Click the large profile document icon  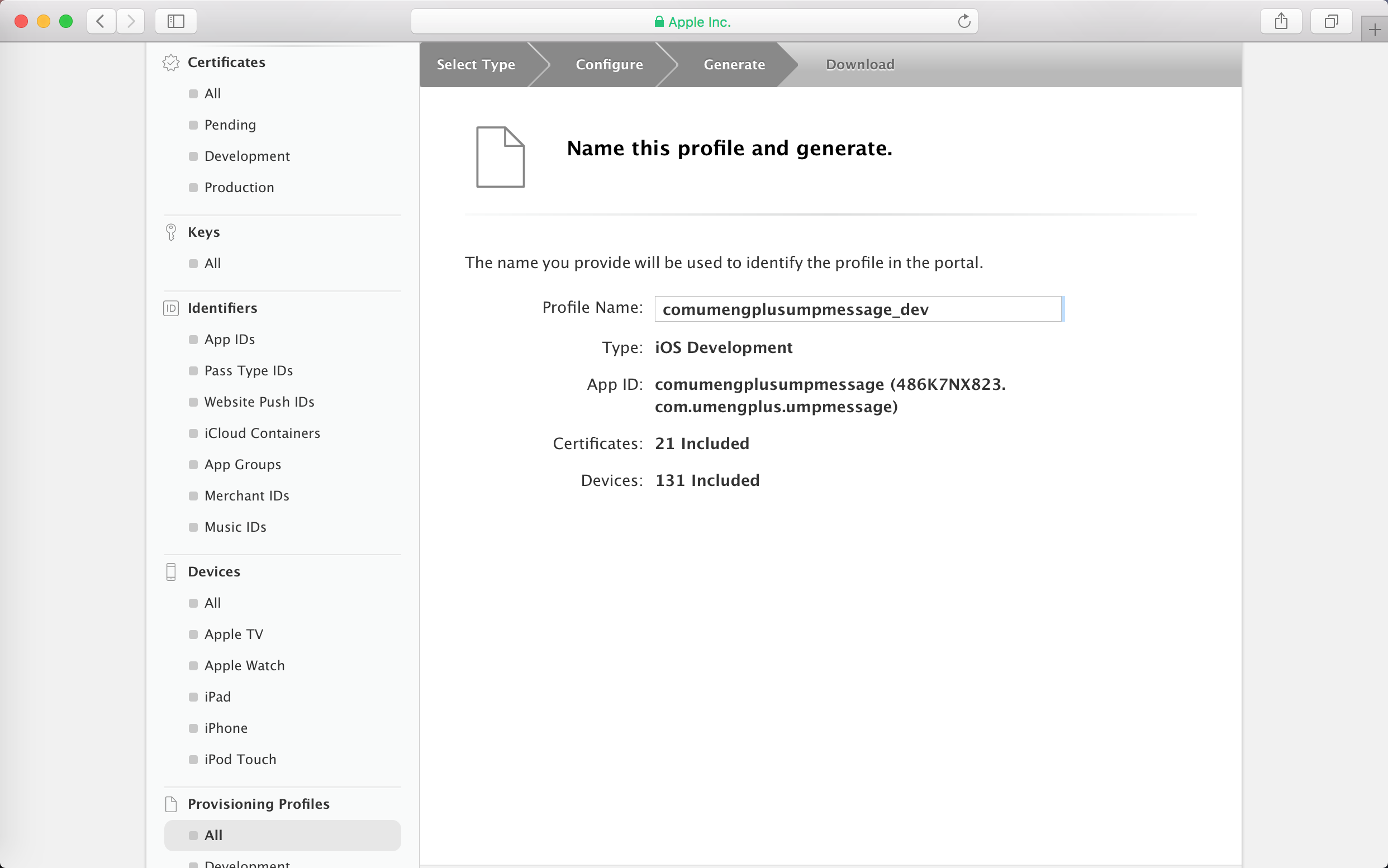point(500,157)
